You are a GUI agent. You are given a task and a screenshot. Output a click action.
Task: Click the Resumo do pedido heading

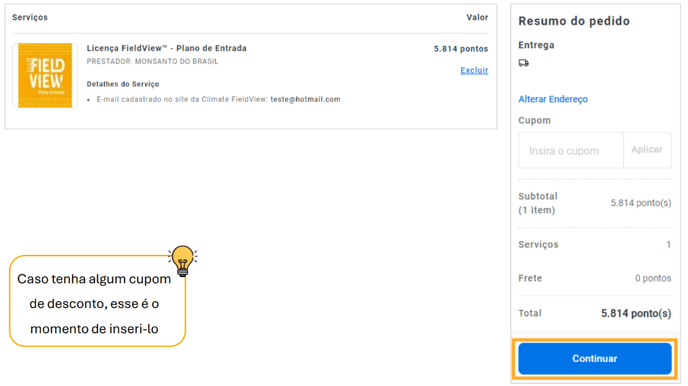pyautogui.click(x=574, y=21)
